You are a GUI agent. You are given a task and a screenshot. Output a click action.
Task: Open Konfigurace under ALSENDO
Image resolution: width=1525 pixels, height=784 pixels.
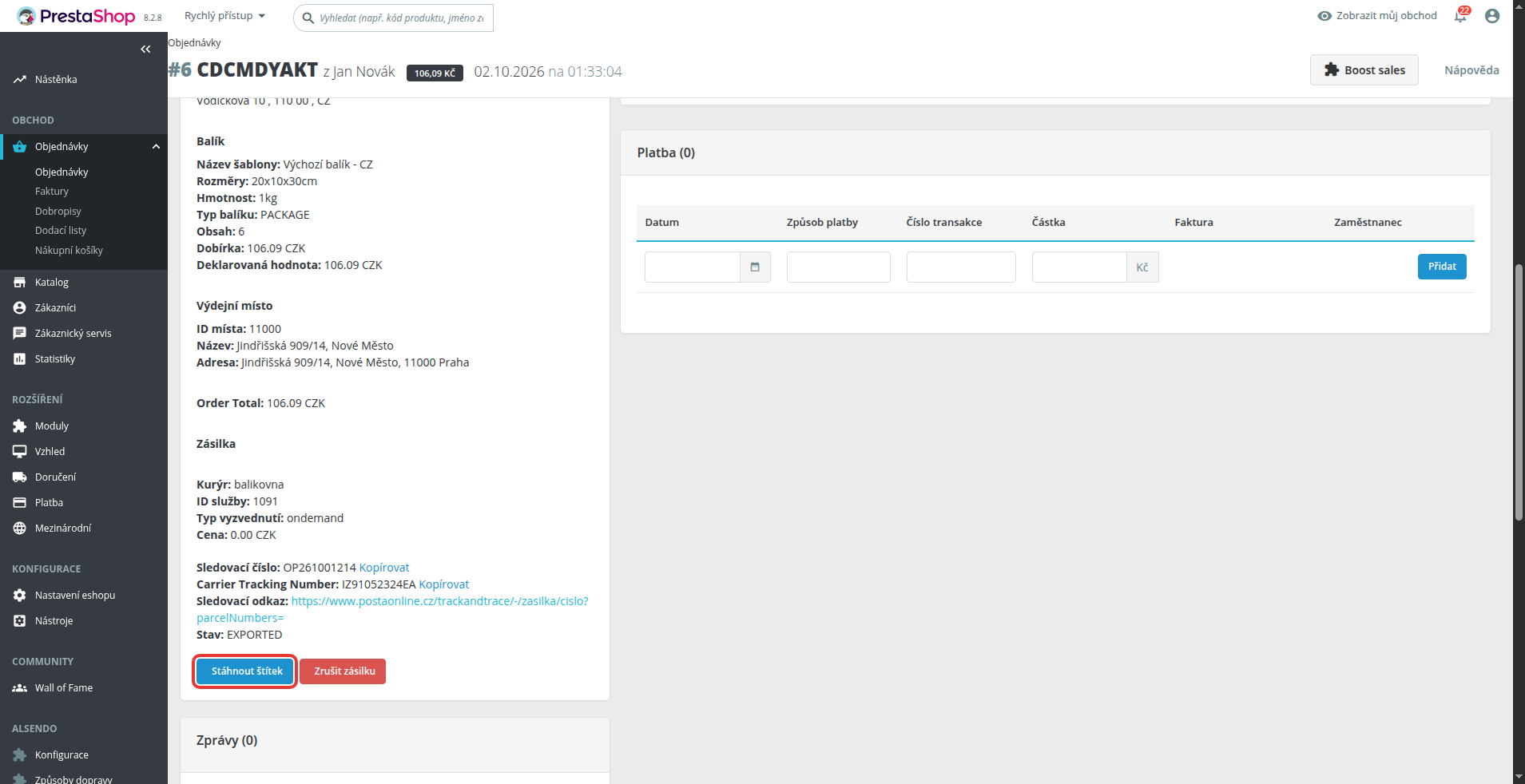pyautogui.click(x=62, y=755)
